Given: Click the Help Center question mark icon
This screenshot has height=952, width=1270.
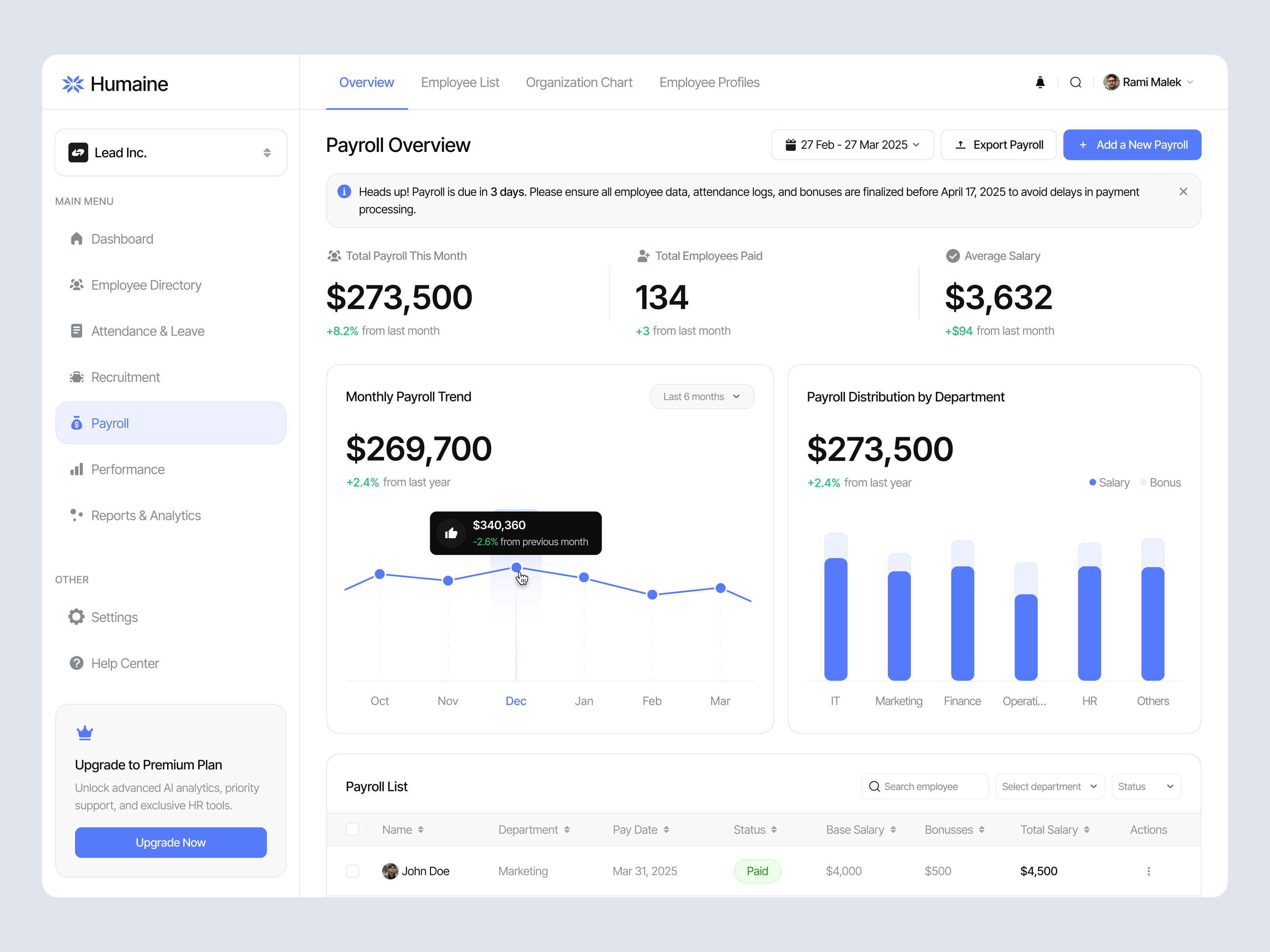Looking at the screenshot, I should pos(76,663).
